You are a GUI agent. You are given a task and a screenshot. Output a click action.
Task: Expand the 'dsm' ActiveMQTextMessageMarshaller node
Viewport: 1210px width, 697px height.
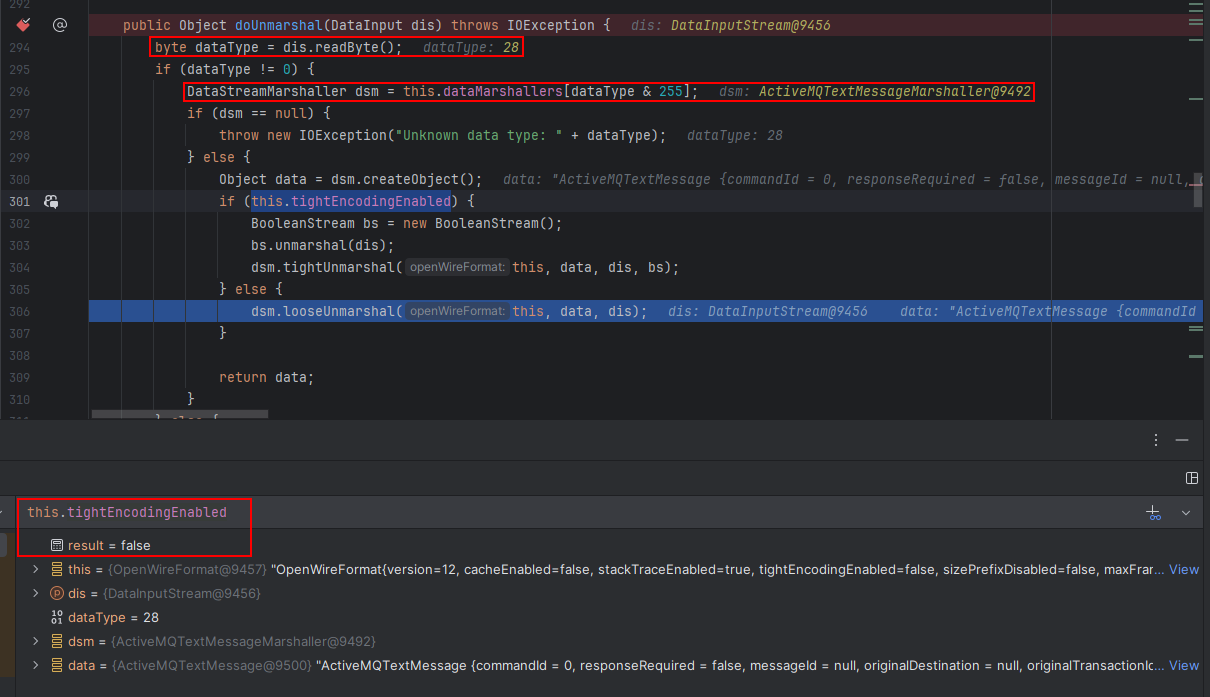click(36, 641)
